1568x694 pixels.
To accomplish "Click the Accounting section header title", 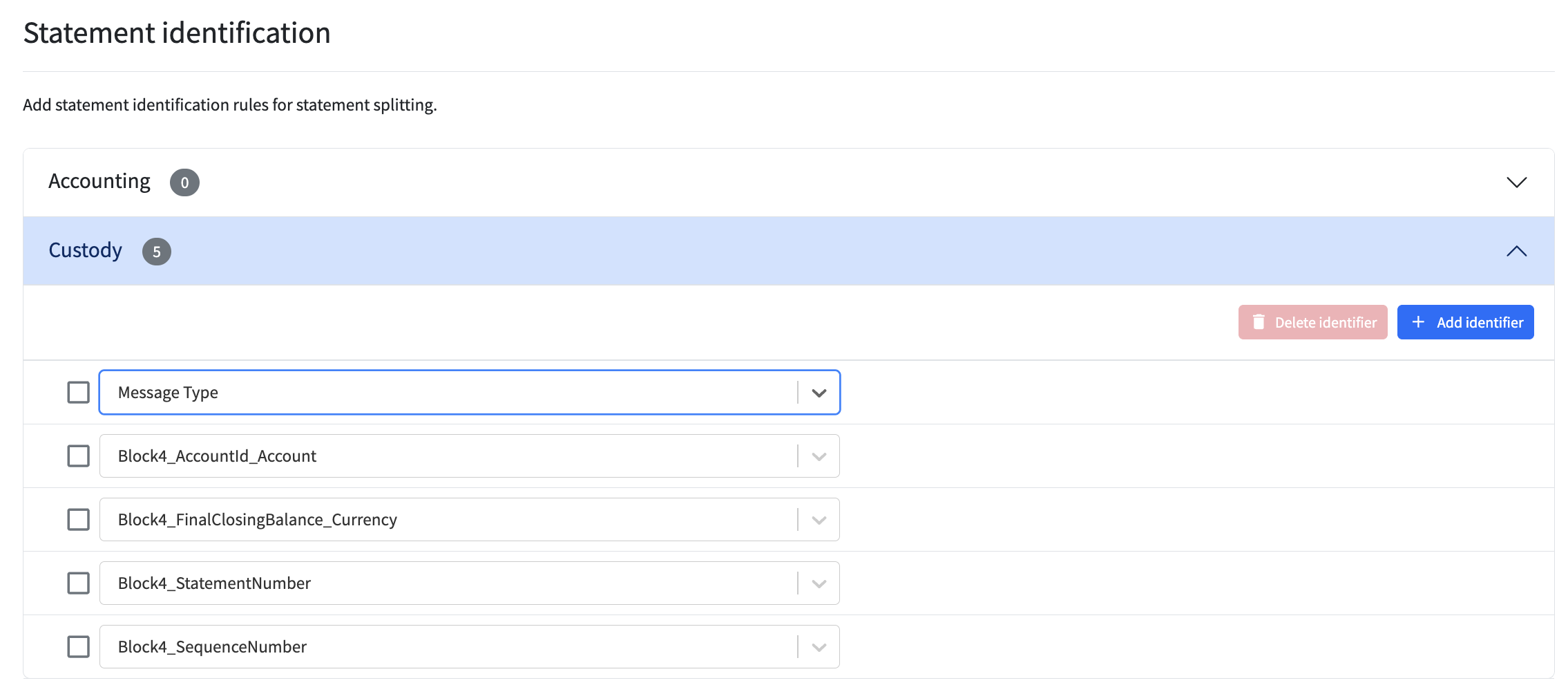I will point(99,181).
